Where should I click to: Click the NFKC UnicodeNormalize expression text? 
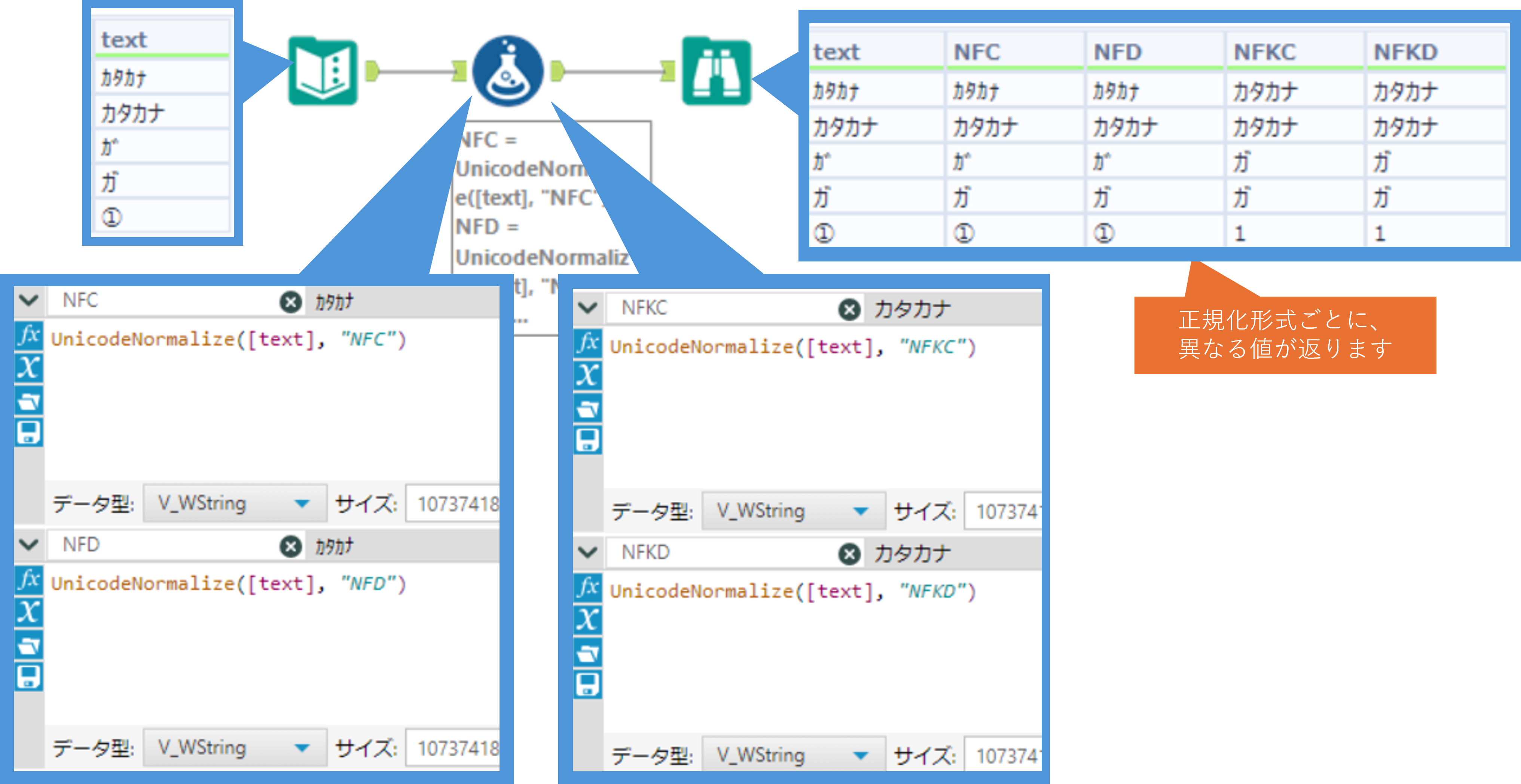tap(792, 347)
